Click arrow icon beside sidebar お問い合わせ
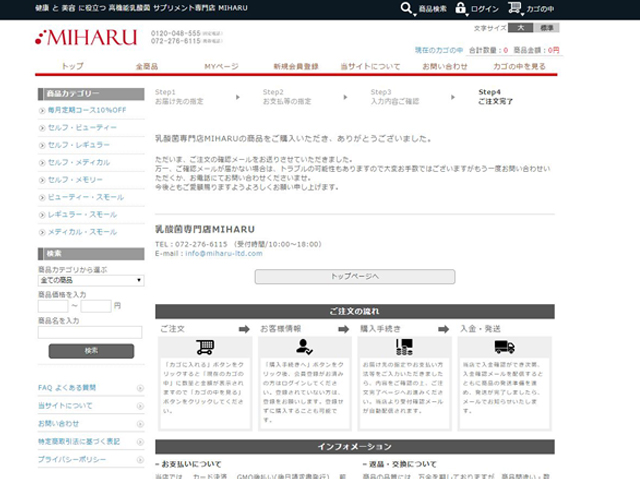 click(140, 424)
